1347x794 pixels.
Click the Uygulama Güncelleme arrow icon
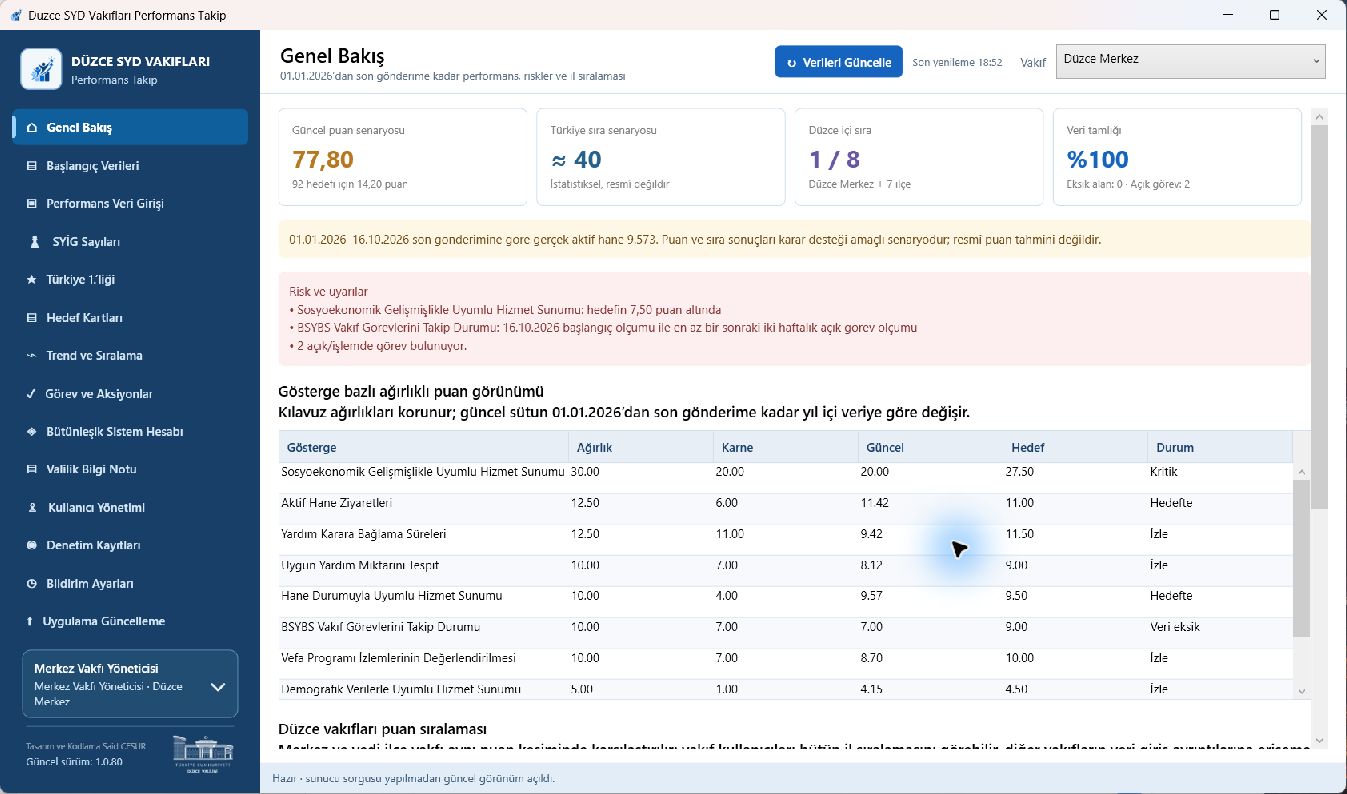click(x=30, y=622)
